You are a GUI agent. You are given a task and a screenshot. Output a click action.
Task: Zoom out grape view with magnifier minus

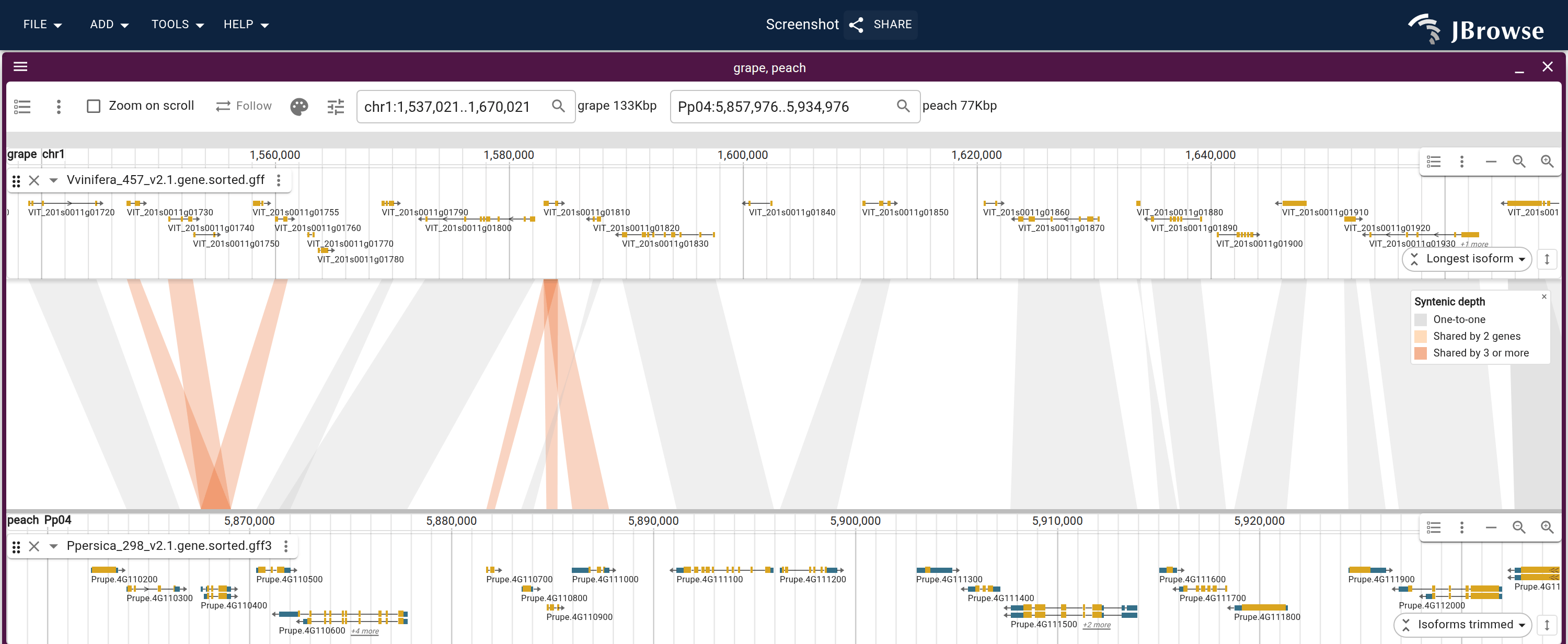tap(1519, 162)
